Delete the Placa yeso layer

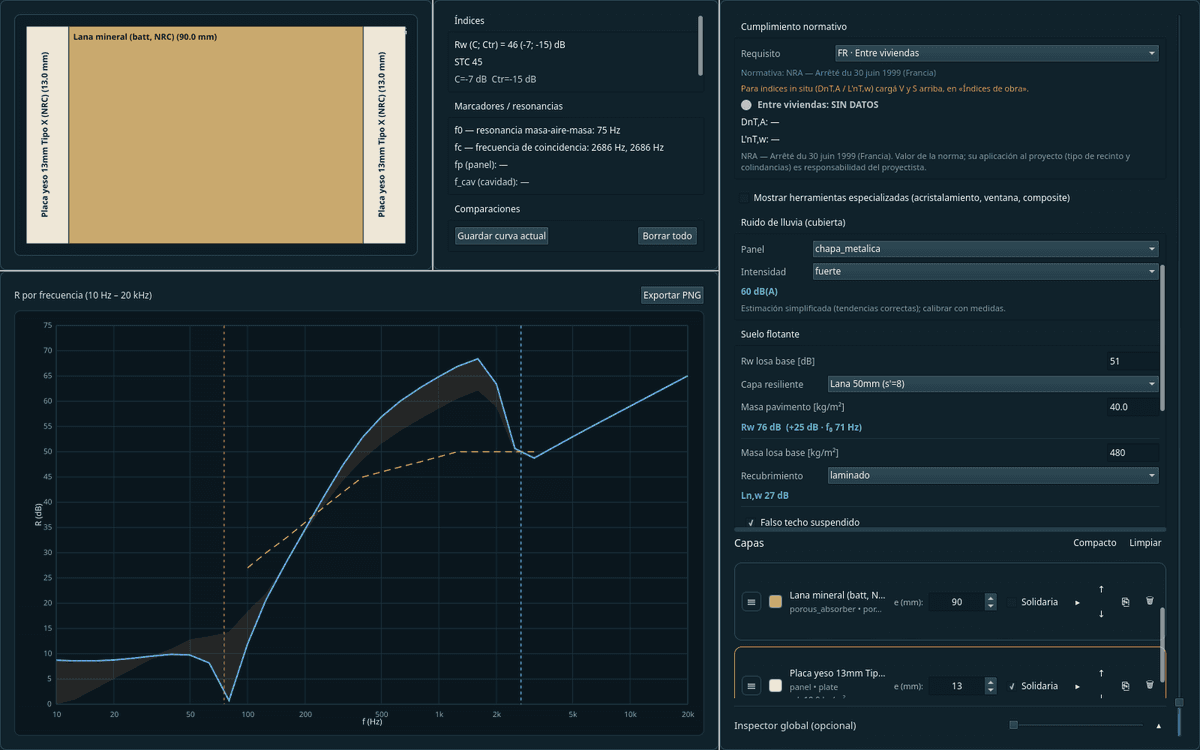(1149, 686)
